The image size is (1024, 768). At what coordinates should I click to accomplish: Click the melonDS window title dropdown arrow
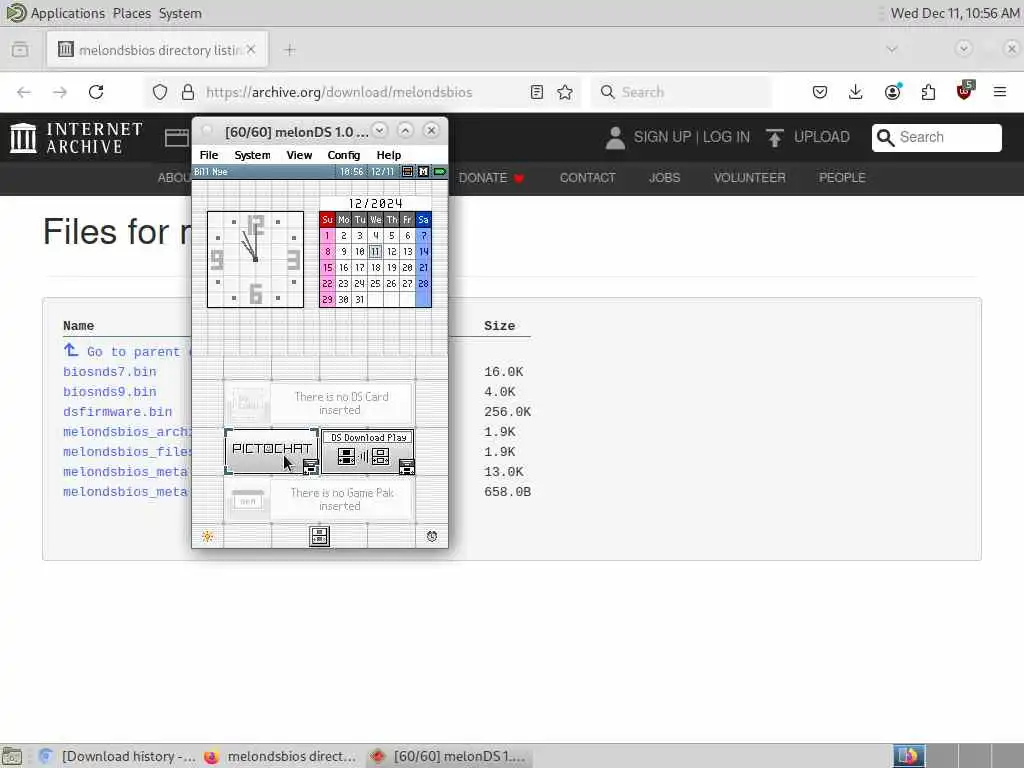click(379, 131)
